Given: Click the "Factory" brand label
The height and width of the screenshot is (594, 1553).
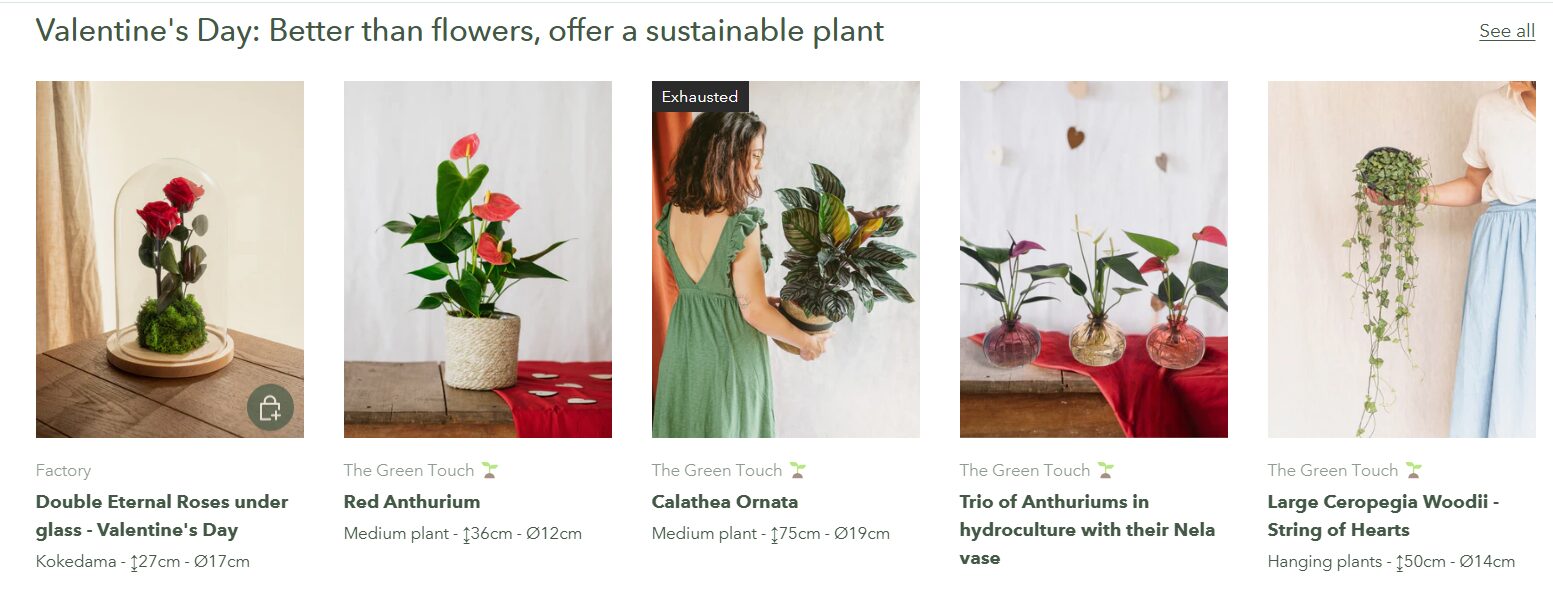Looking at the screenshot, I should pyautogui.click(x=63, y=470).
